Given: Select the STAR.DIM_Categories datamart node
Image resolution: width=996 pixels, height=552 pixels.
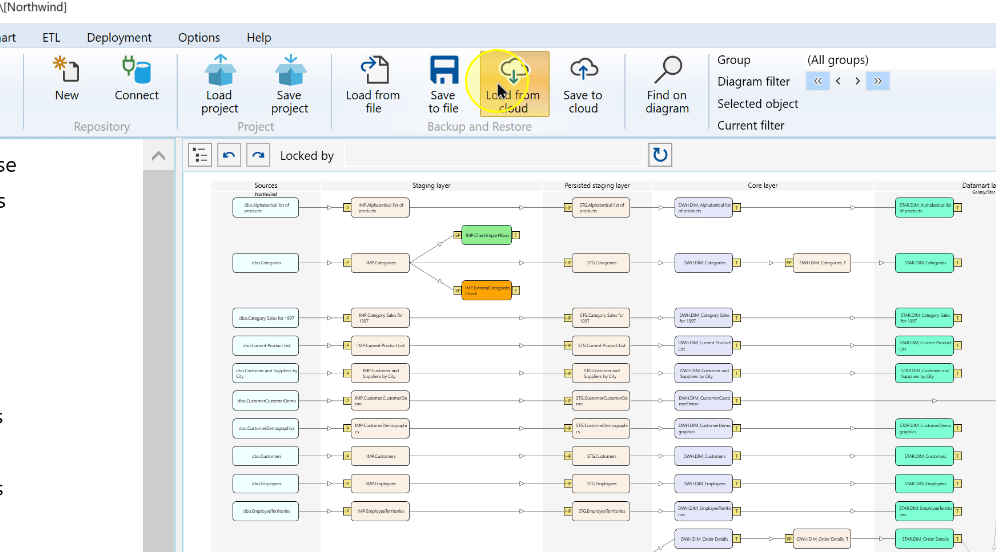Looking at the screenshot, I should 925,262.
